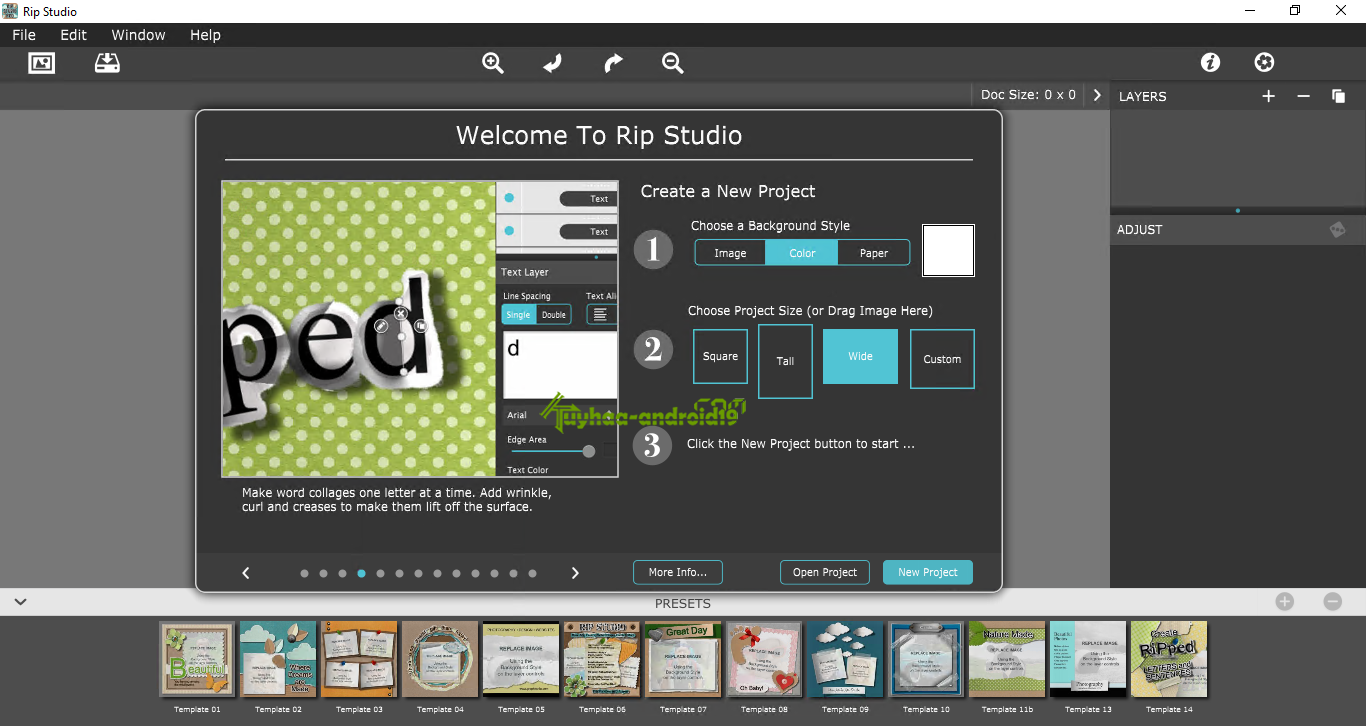The image size is (1366, 726).
Task: Select the Template 14 preset thumbnail
Action: coord(1169,659)
